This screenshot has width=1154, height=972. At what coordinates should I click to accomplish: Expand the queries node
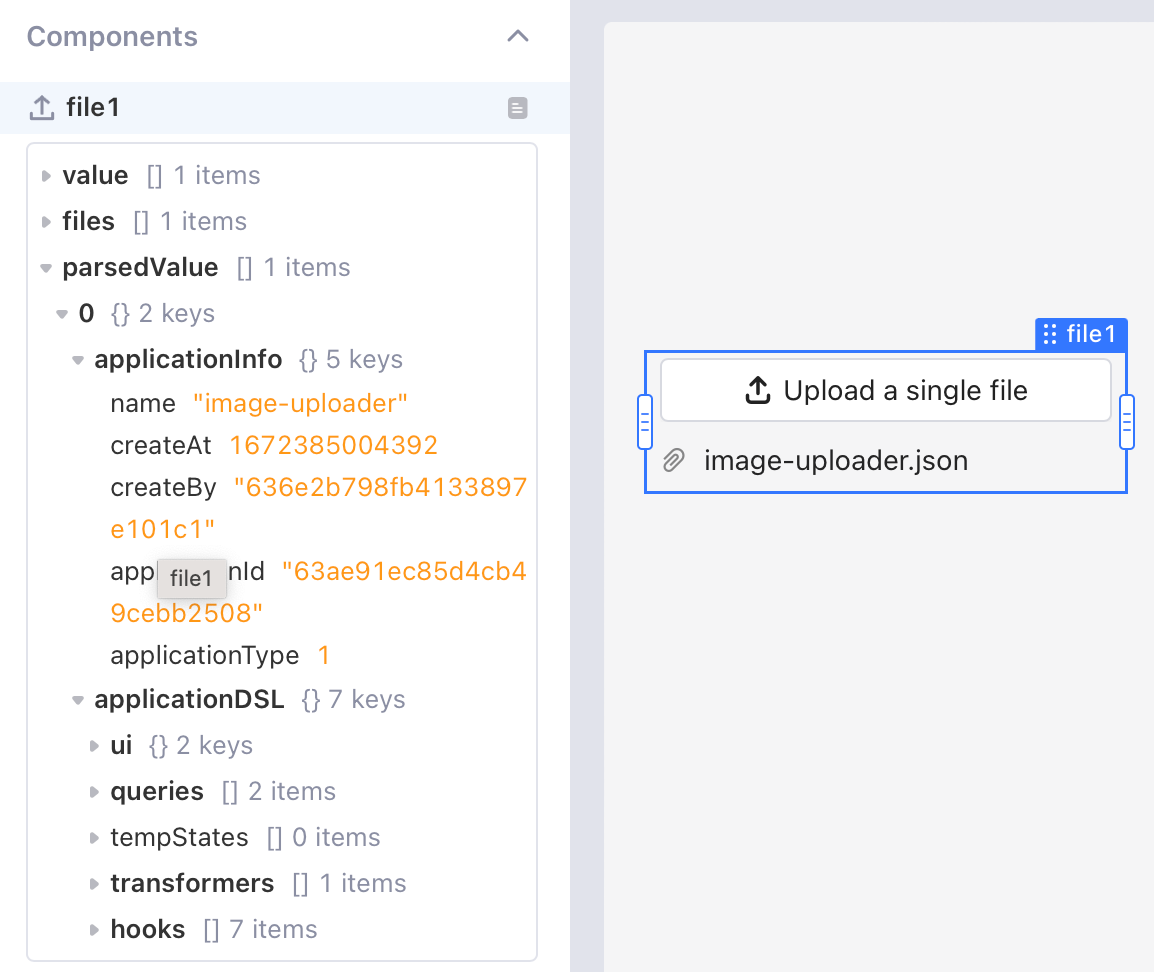[94, 792]
